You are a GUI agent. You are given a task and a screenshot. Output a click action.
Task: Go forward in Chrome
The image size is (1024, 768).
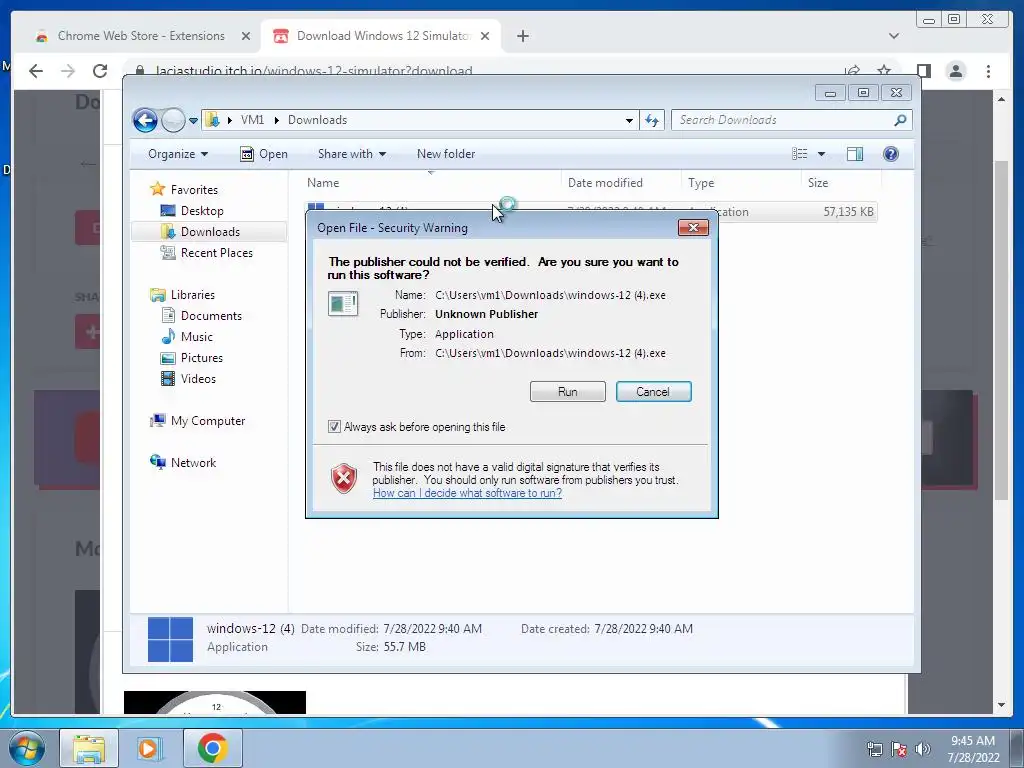(68, 71)
